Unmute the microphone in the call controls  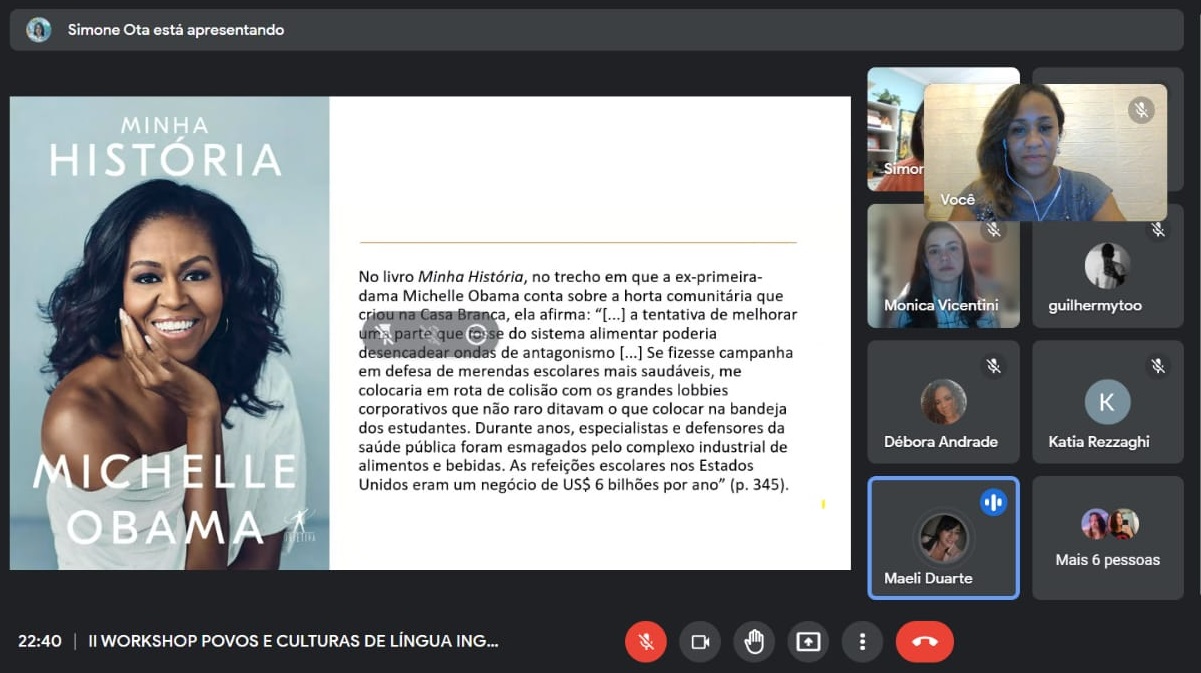point(646,642)
